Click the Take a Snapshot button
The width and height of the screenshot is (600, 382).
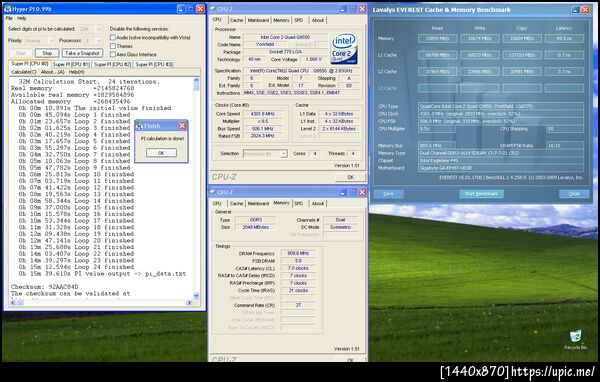pos(82,53)
